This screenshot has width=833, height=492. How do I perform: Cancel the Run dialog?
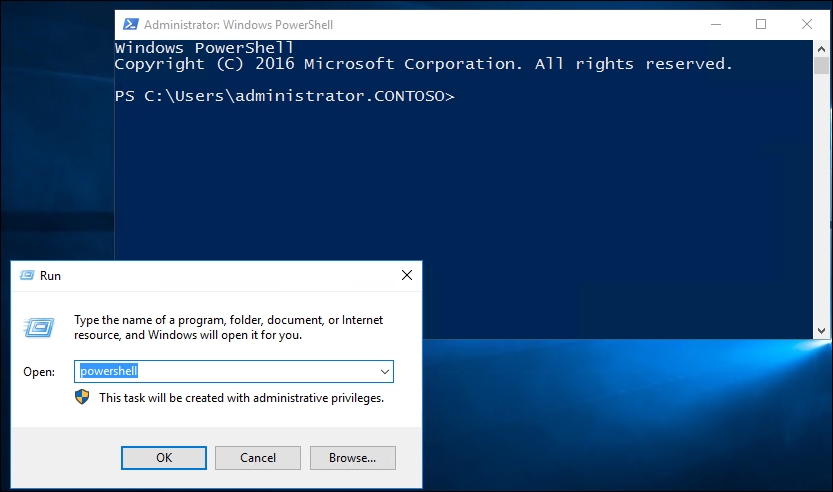(x=258, y=457)
